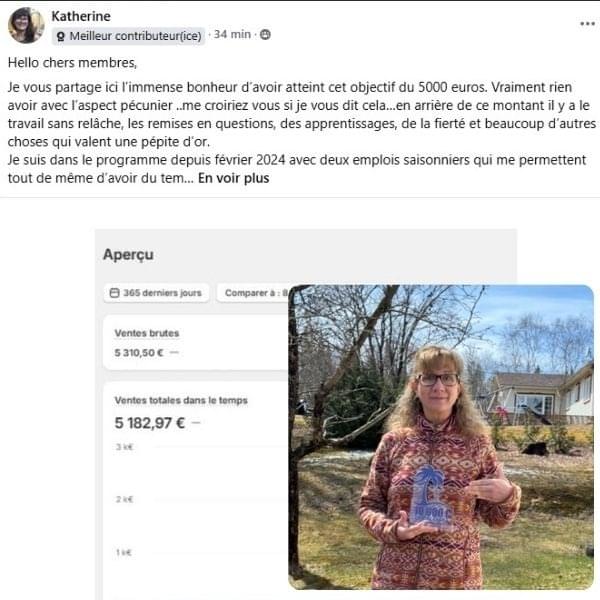Click the Katherine author name
The image size is (600, 600).
(x=81, y=16)
